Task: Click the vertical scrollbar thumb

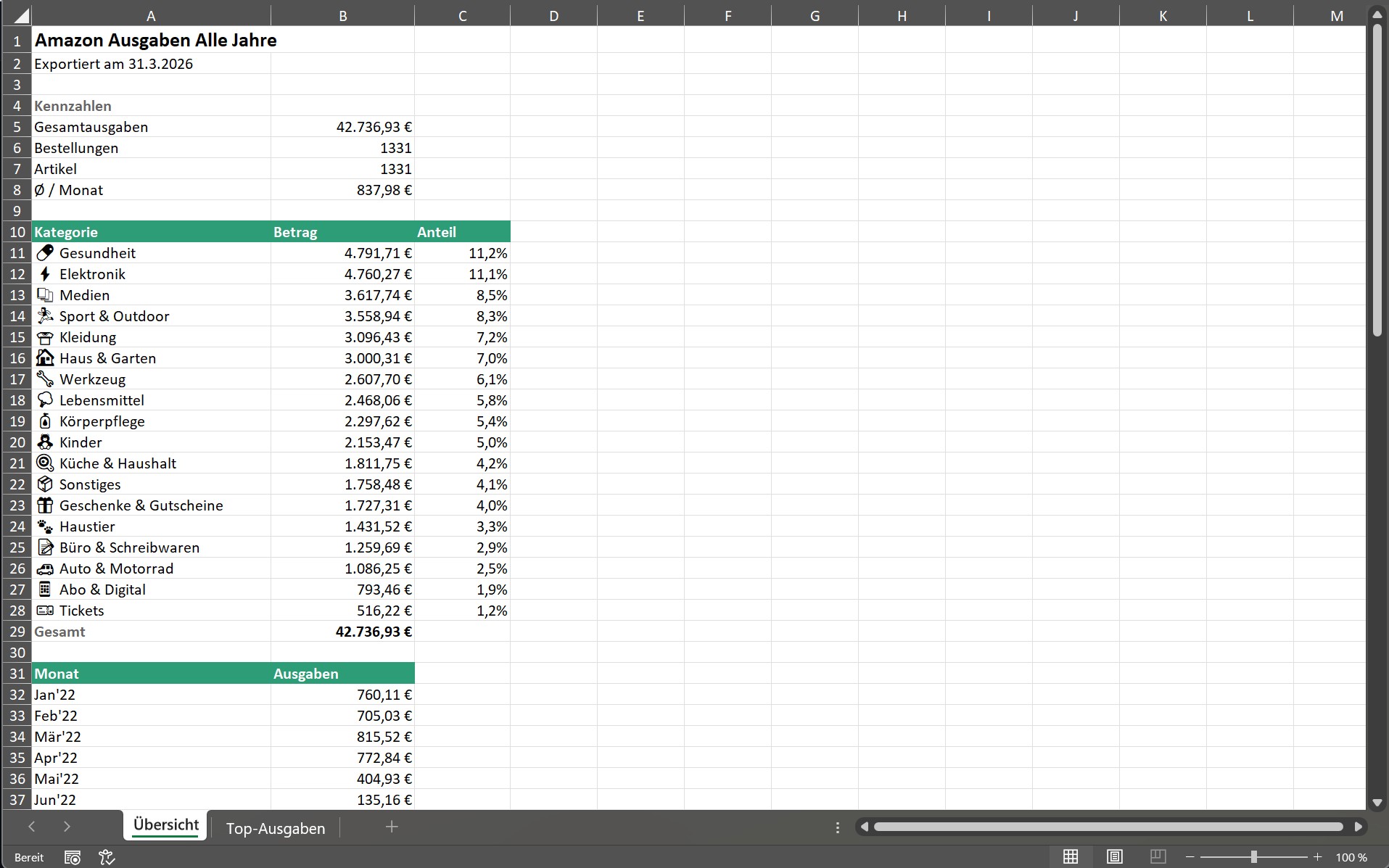Action: pyautogui.click(x=1377, y=181)
